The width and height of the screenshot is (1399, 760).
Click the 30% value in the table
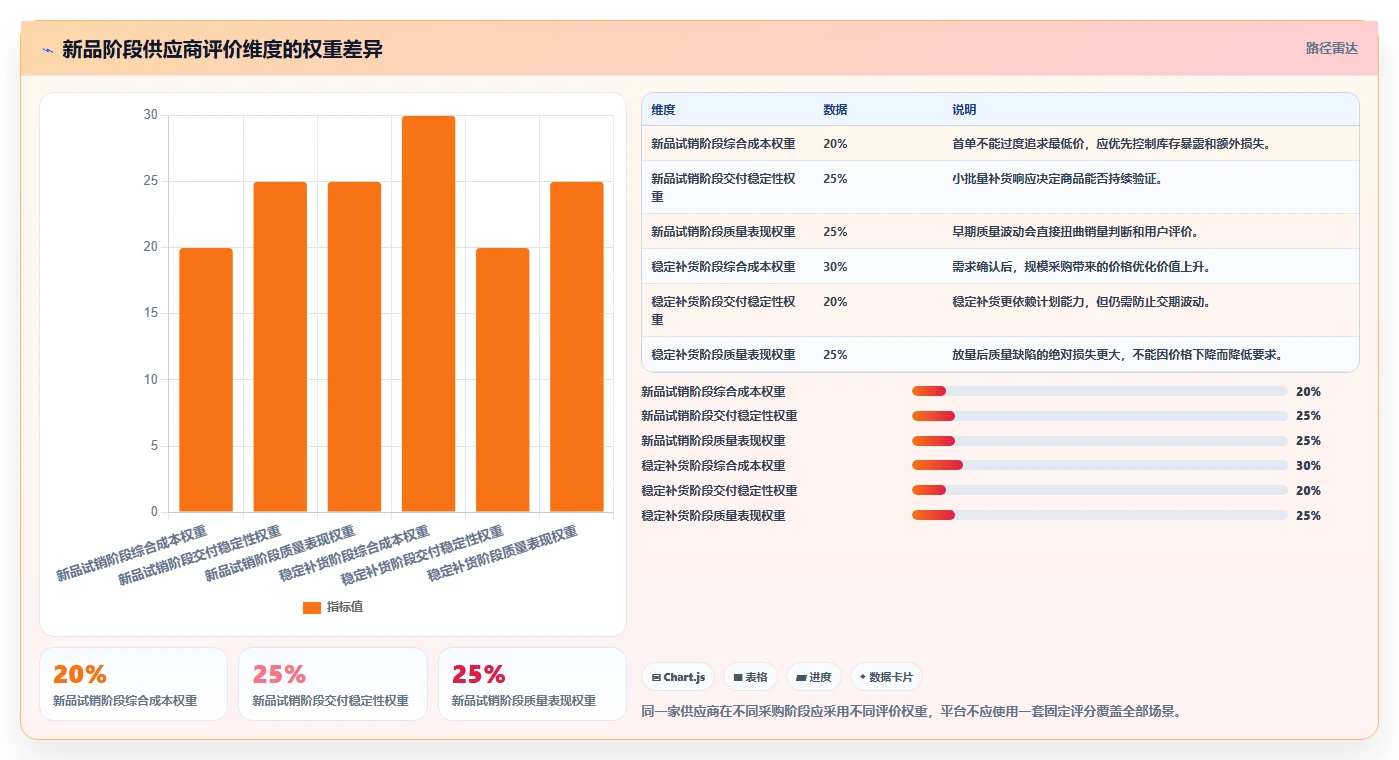tap(835, 267)
